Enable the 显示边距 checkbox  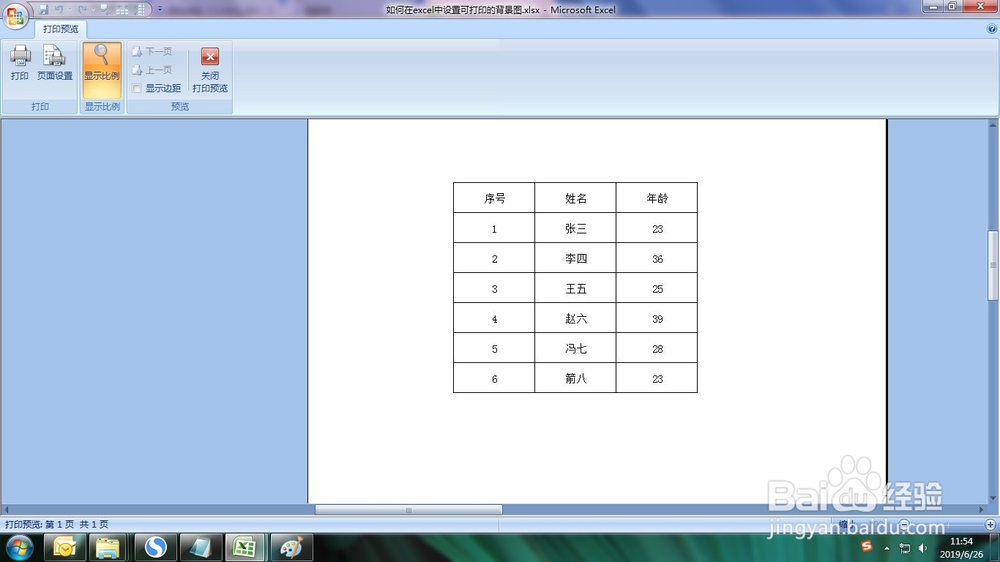(x=136, y=88)
